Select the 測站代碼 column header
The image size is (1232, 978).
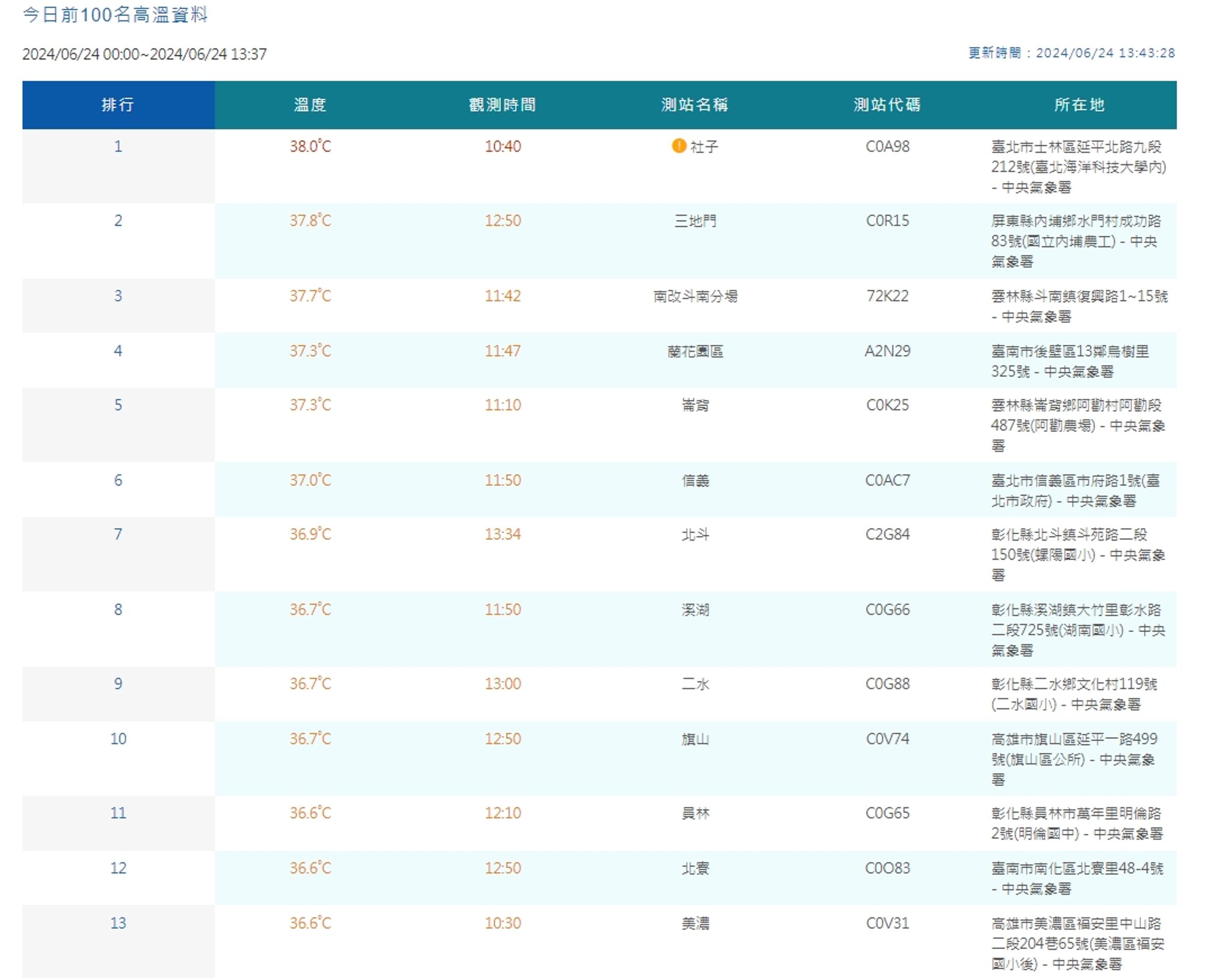pos(887,105)
